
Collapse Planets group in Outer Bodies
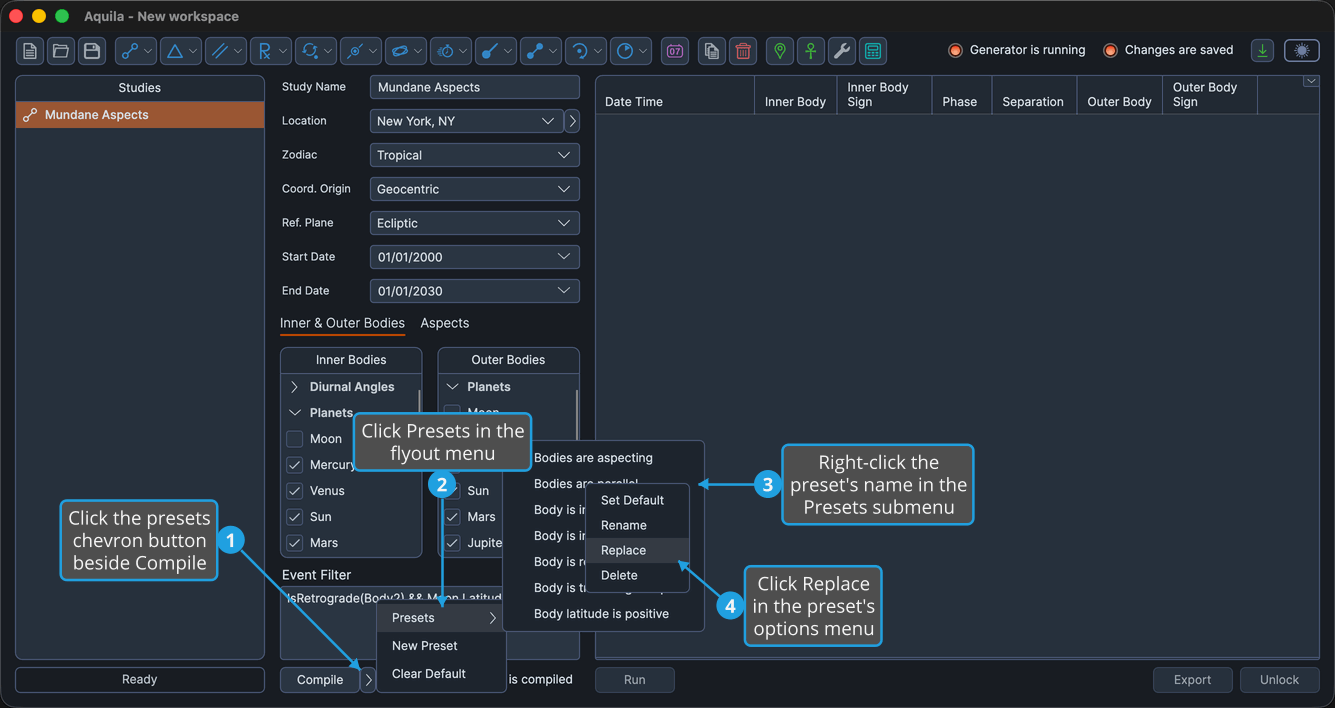coord(452,387)
